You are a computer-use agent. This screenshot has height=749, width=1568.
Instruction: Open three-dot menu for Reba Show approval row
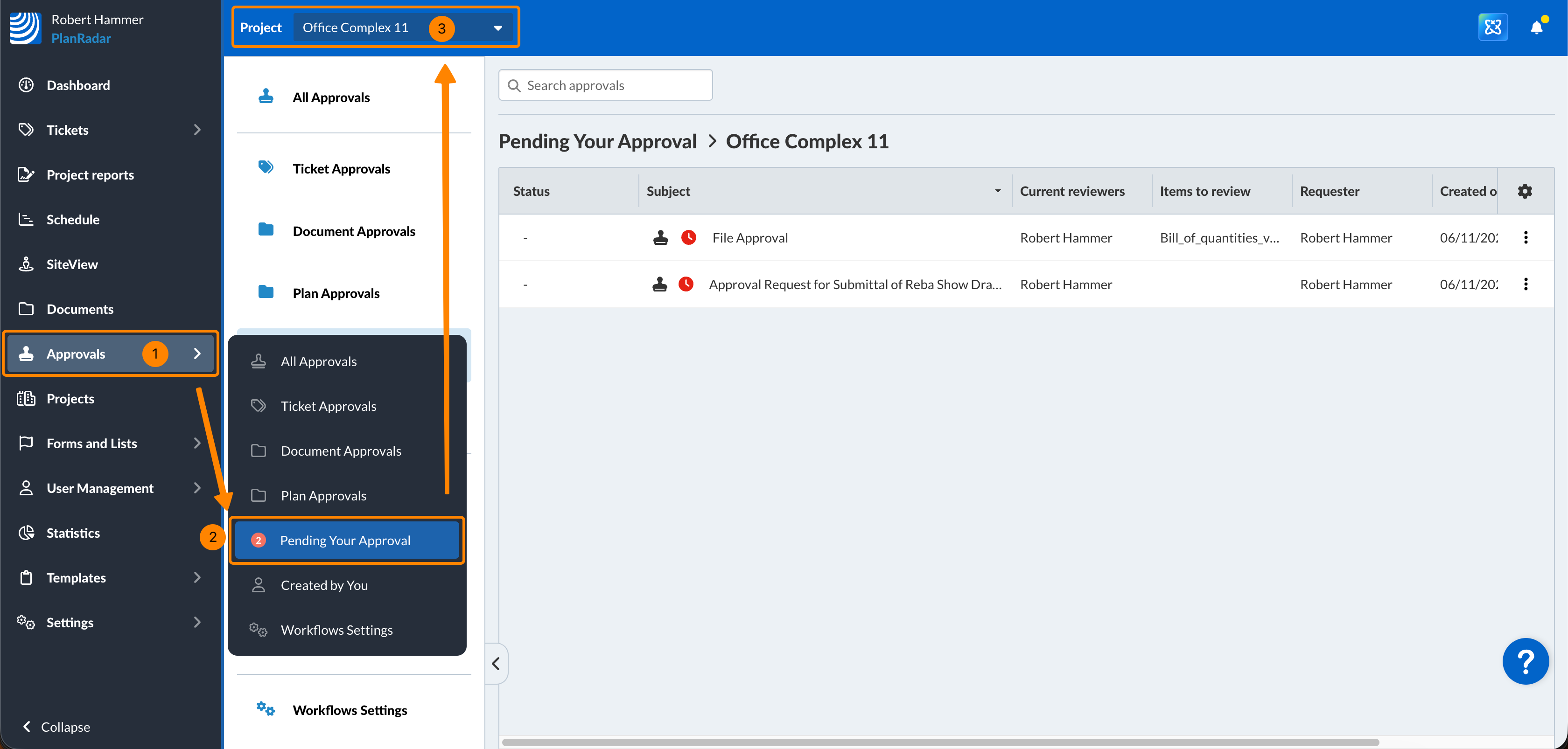[1526, 284]
